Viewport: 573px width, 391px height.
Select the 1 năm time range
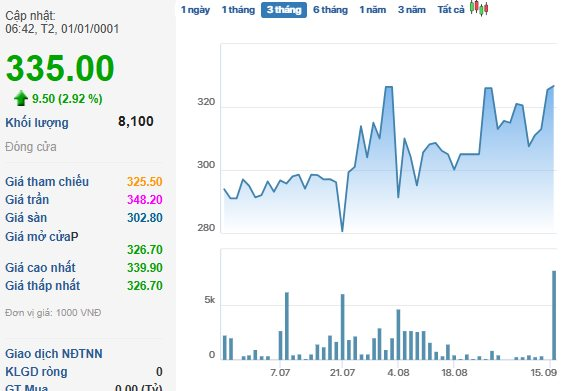click(373, 10)
